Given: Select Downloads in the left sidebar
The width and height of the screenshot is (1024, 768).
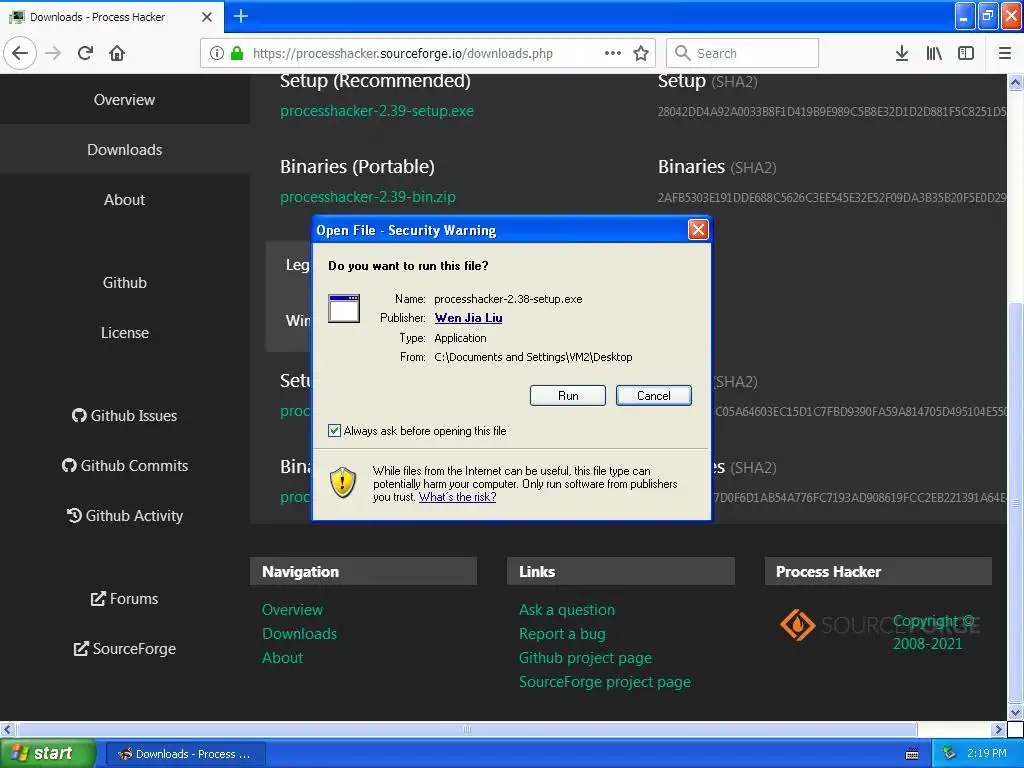Looking at the screenshot, I should (x=124, y=150).
